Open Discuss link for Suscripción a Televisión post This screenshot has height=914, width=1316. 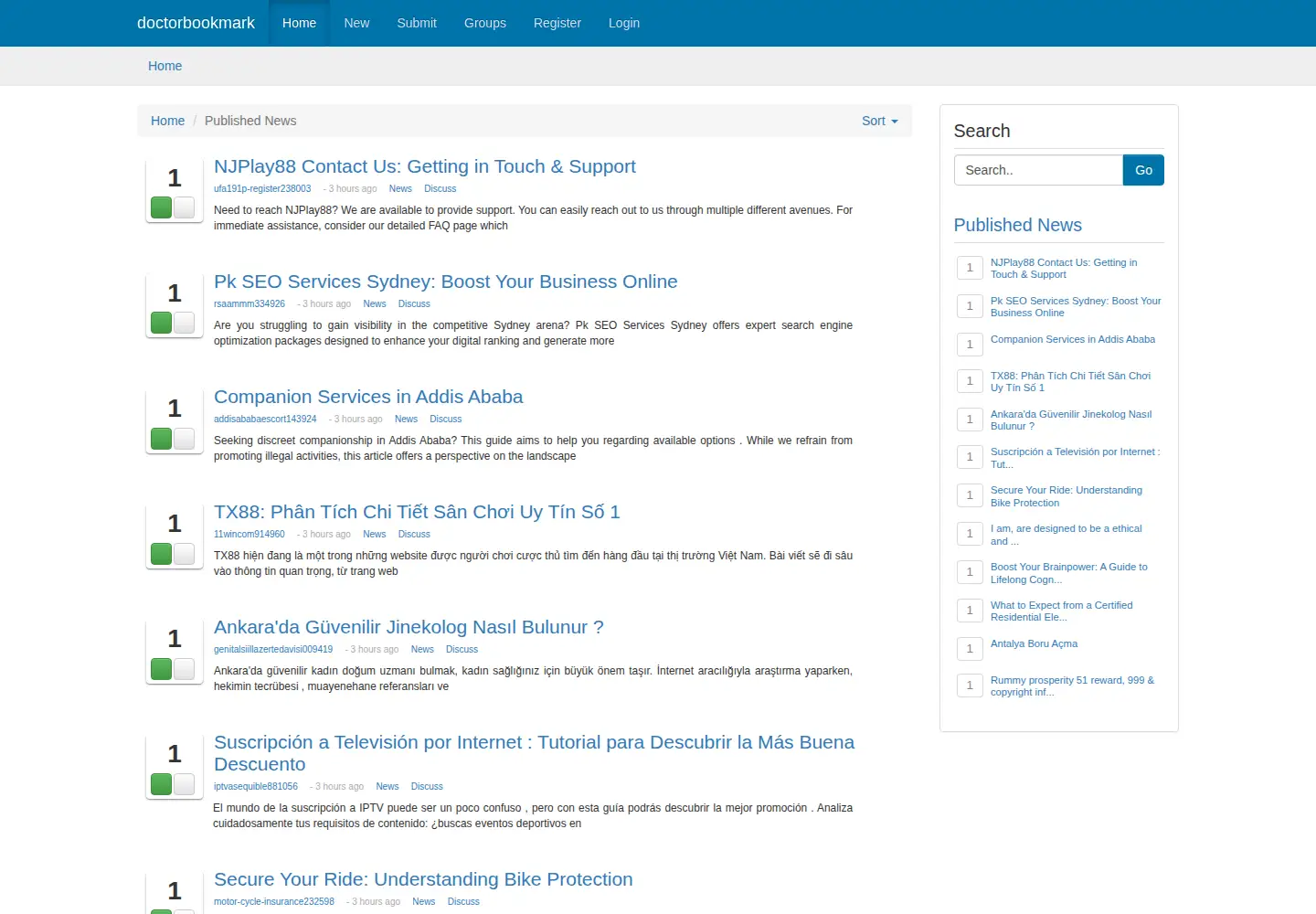(x=427, y=786)
